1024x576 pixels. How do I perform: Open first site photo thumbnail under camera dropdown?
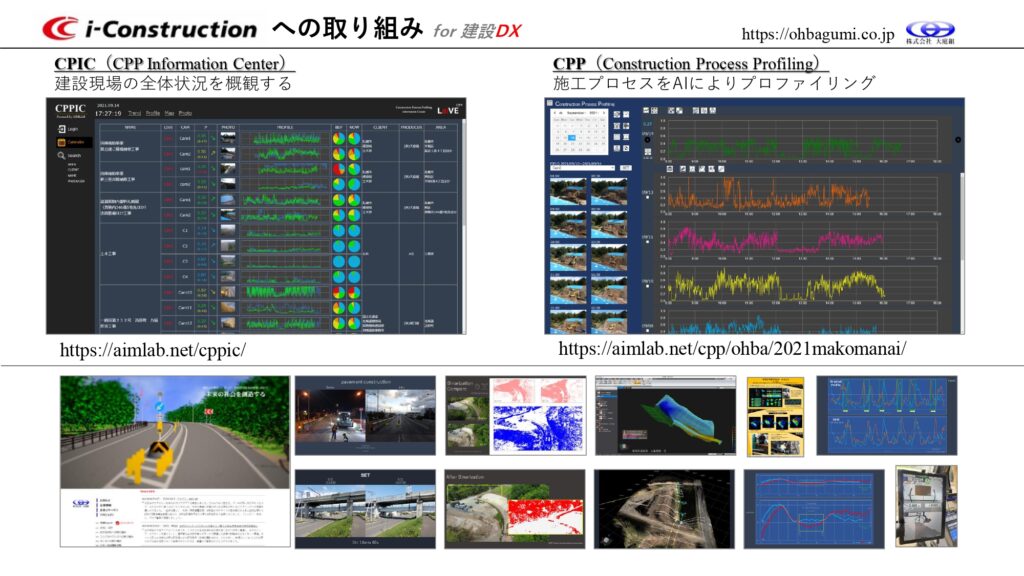click(x=568, y=191)
